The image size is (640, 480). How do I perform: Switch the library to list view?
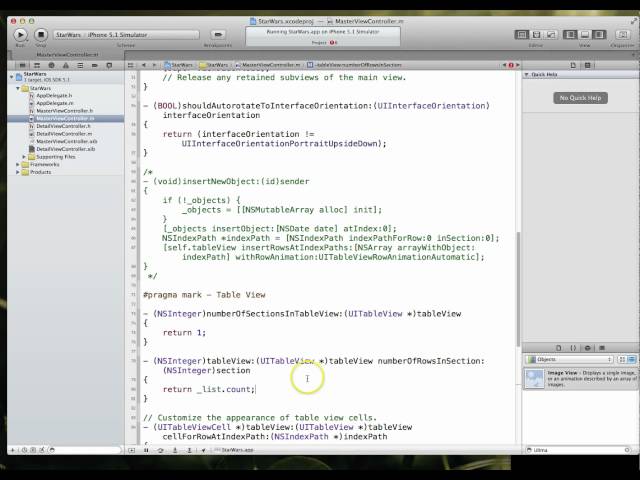pyautogui.click(x=631, y=360)
